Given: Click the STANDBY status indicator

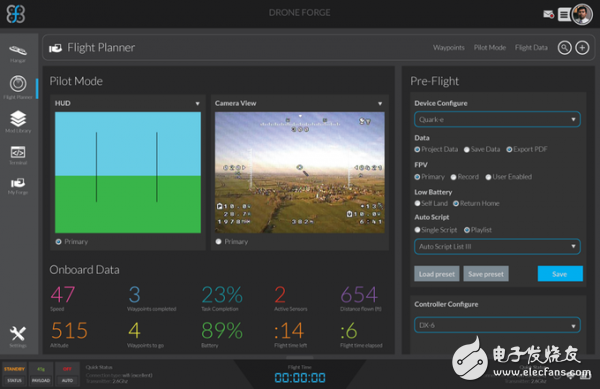Looking at the screenshot, I should point(15,369).
